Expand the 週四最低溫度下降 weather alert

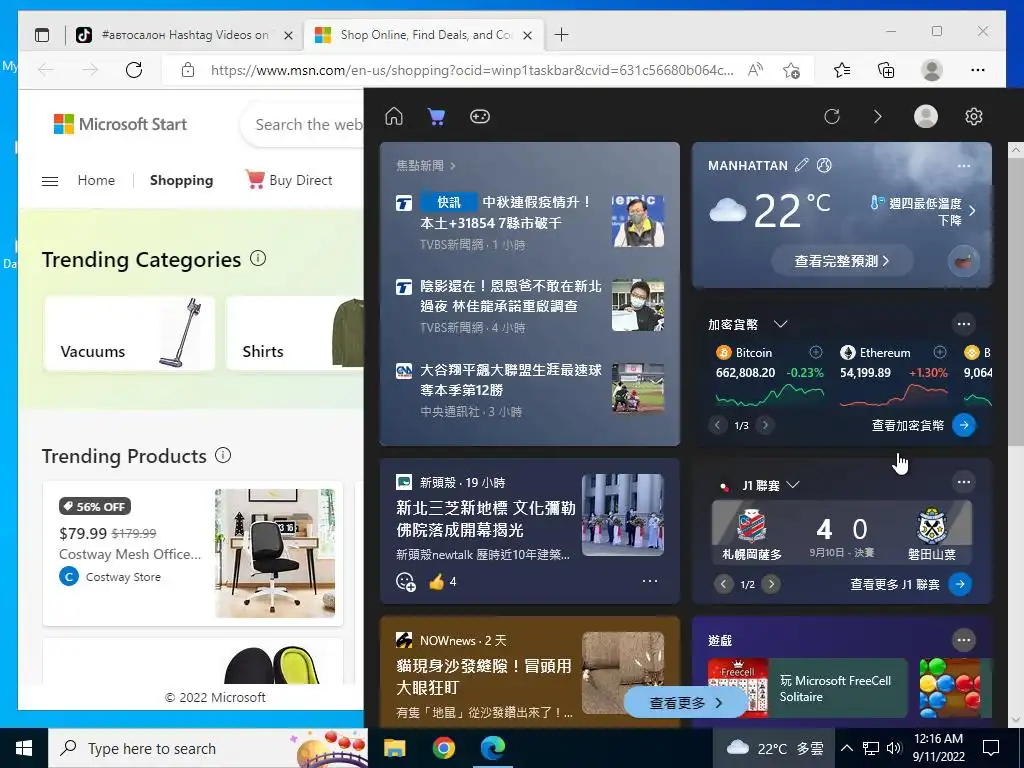923,211
